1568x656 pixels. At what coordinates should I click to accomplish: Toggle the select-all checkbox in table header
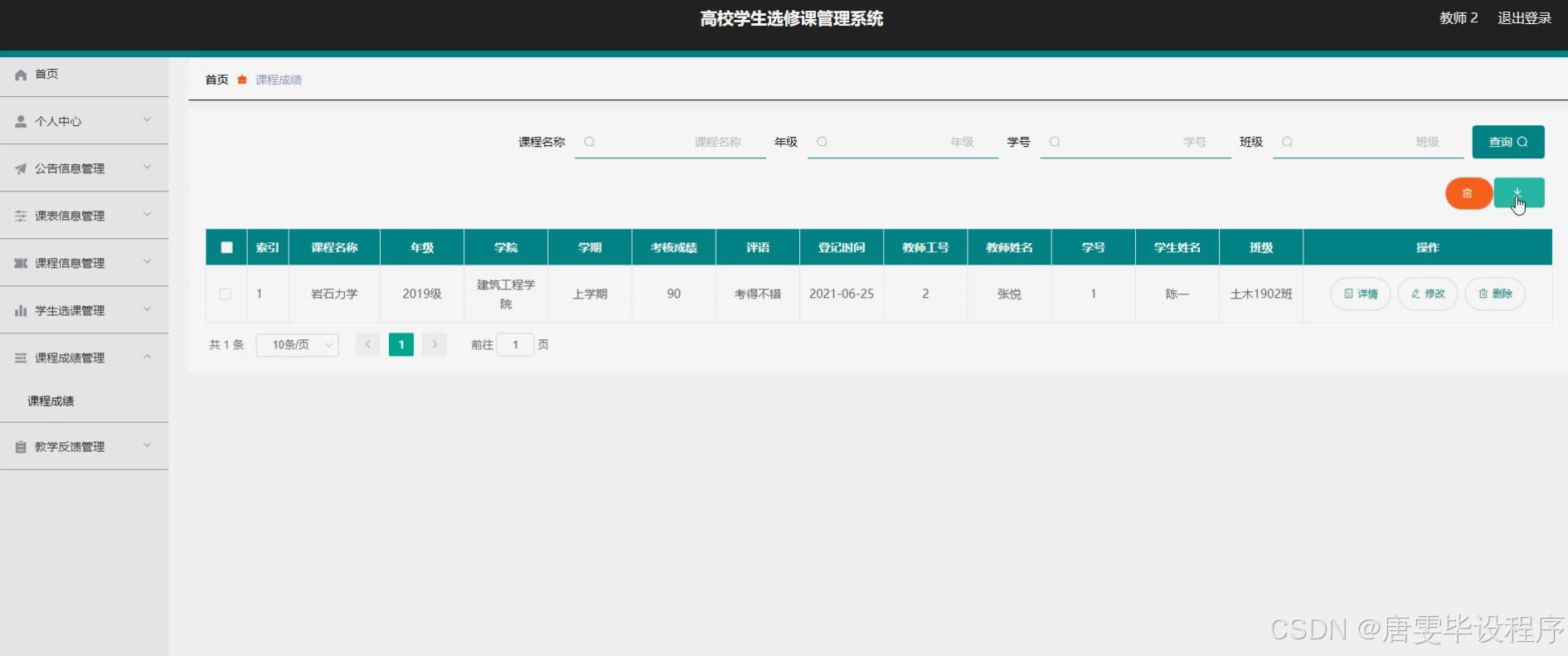click(226, 247)
